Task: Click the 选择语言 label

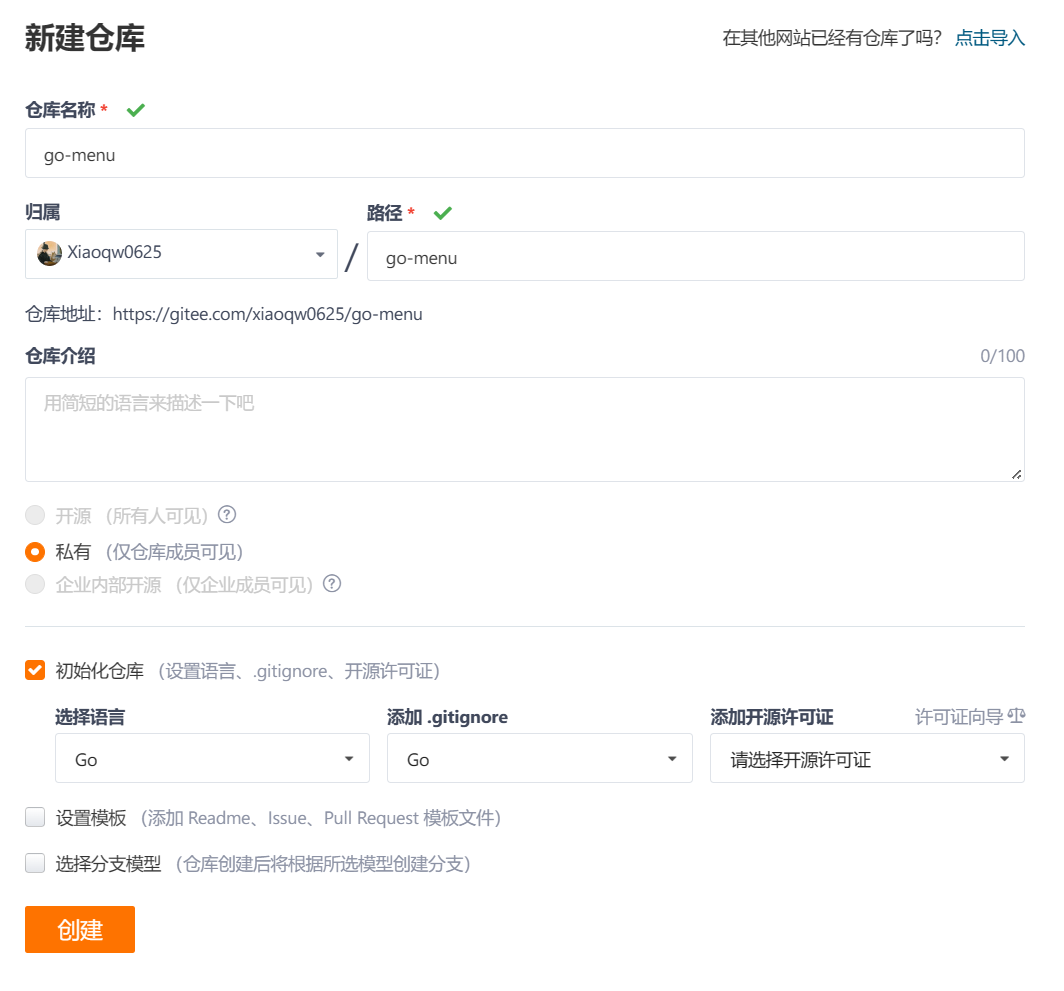Action: coord(90,717)
